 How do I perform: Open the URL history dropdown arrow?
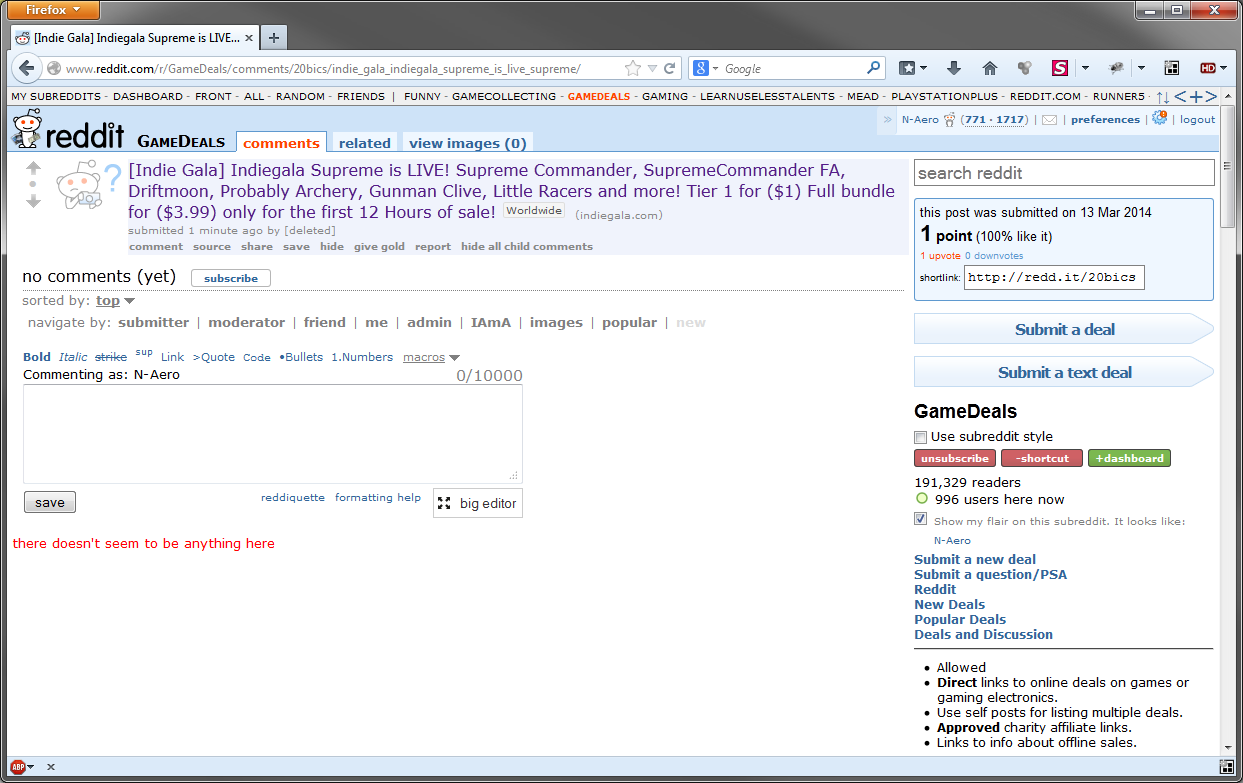(652, 68)
